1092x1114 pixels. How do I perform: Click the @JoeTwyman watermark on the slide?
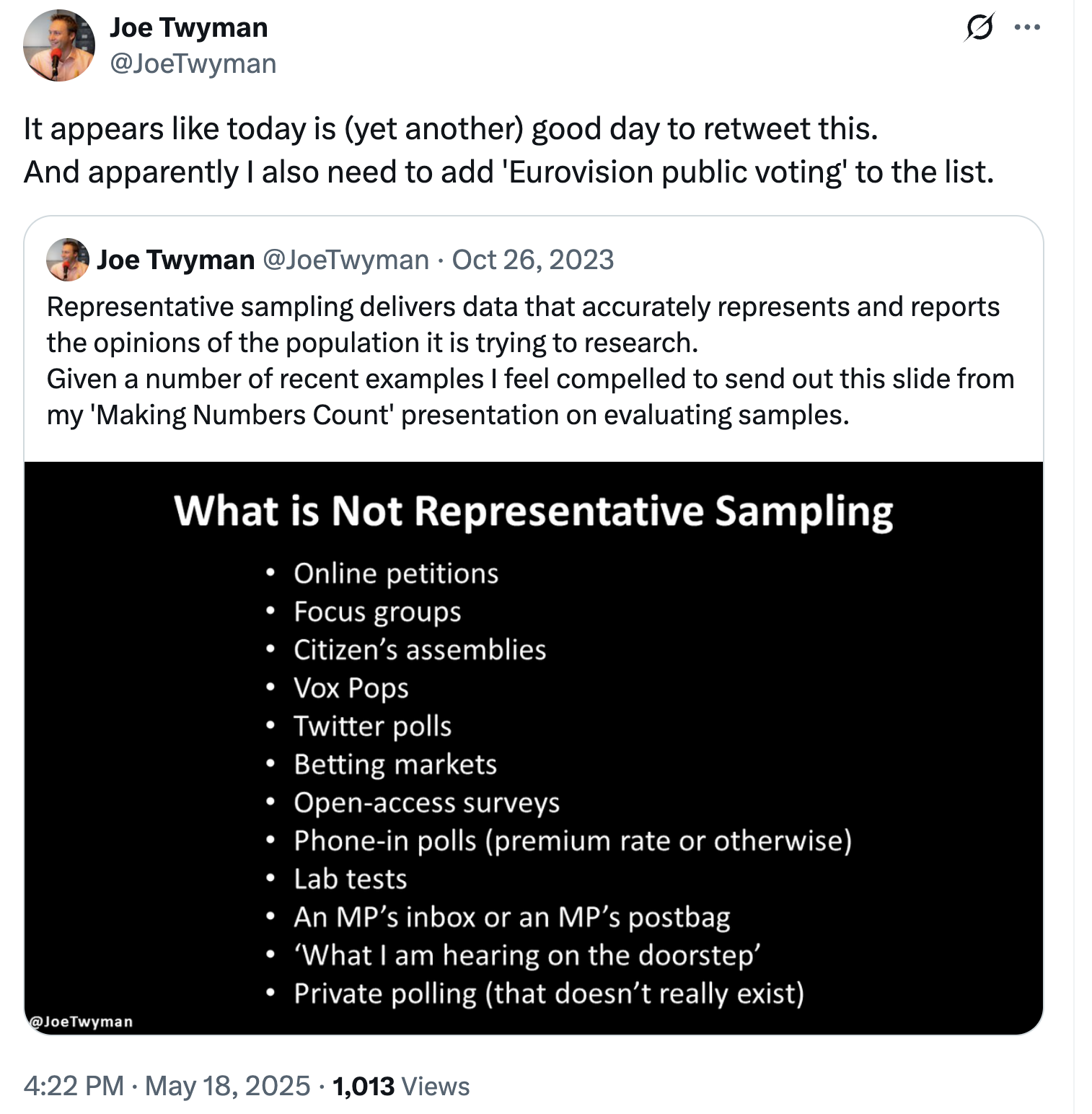(x=81, y=1022)
